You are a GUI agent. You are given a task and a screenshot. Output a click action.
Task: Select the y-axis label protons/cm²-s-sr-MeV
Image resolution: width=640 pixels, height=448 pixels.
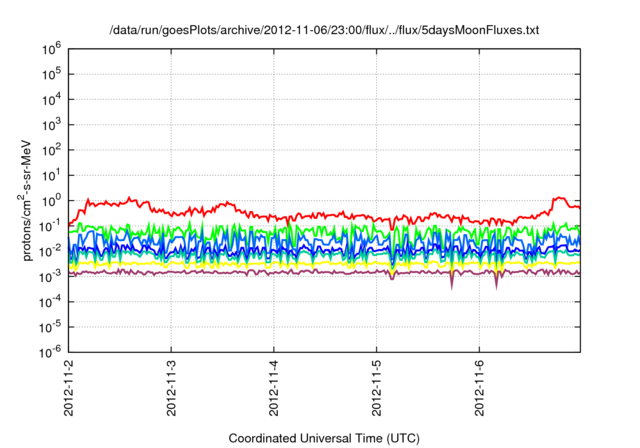coord(25,200)
